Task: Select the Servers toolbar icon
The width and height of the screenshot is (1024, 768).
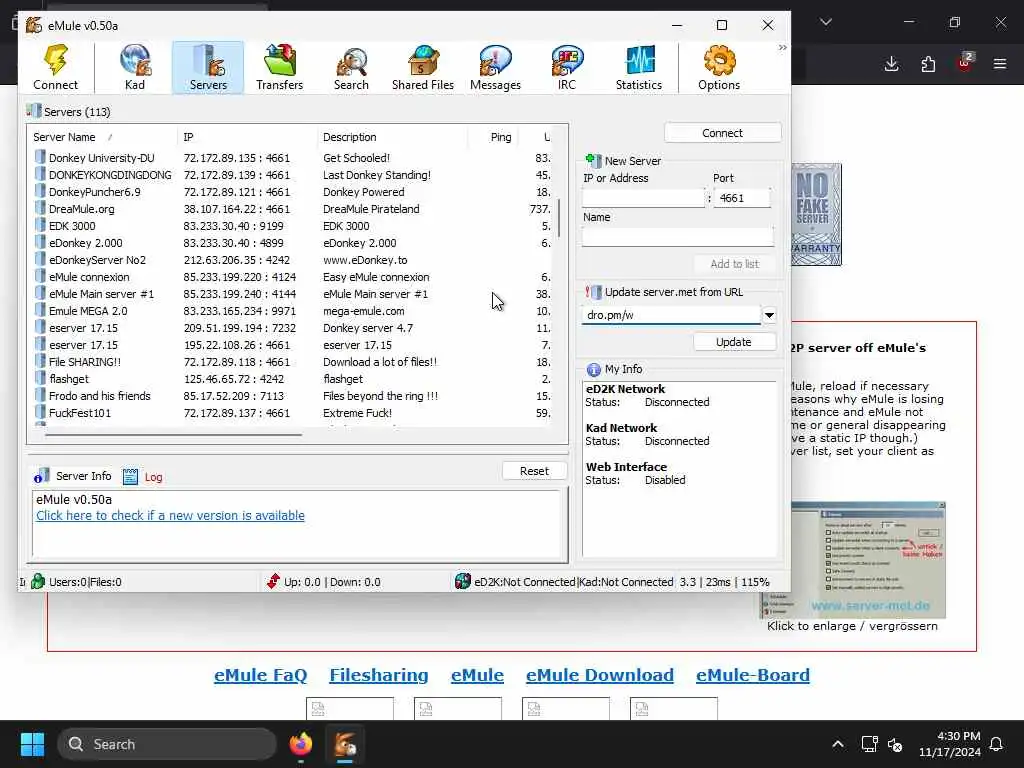Action: pos(208,68)
